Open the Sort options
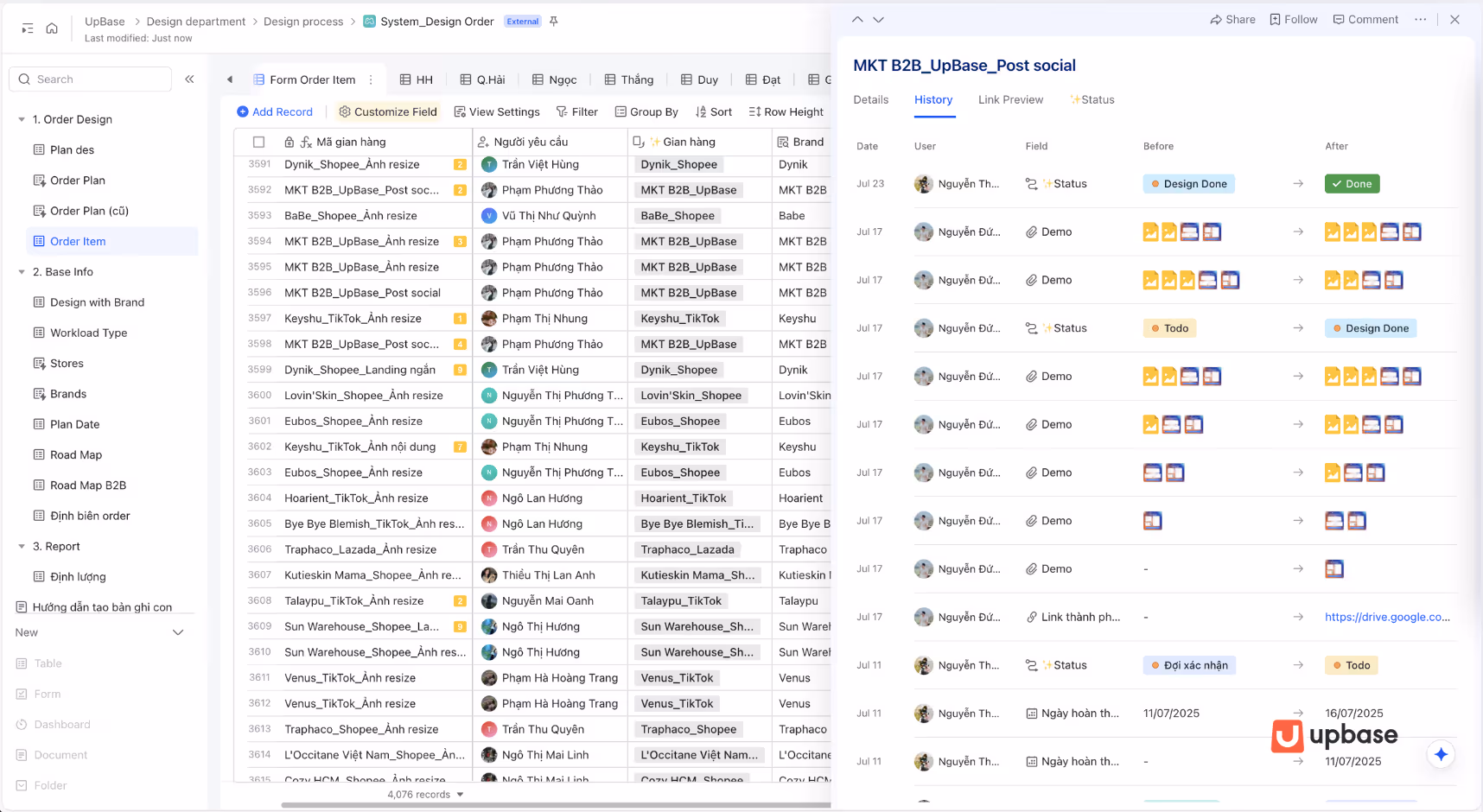 point(714,112)
